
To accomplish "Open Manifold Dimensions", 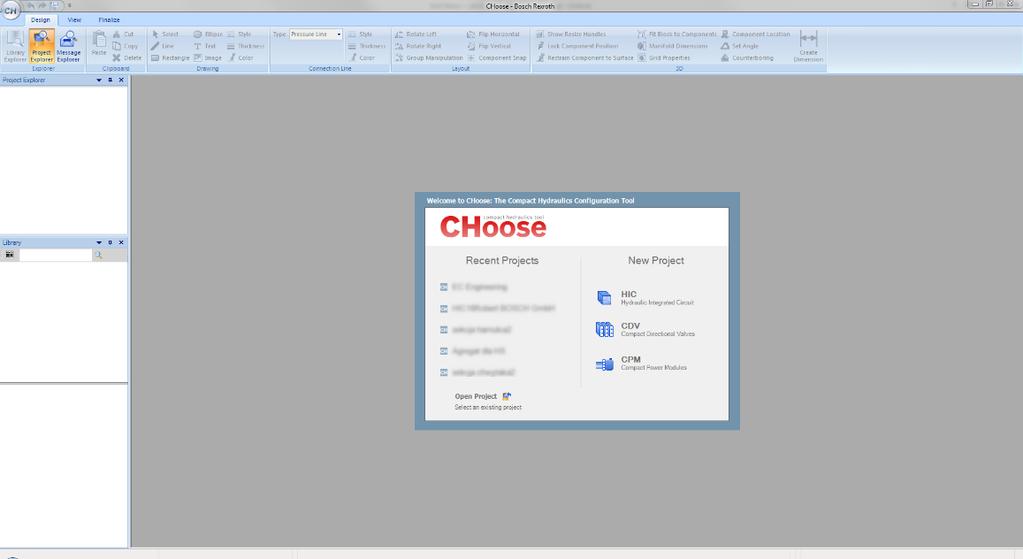I will click(x=673, y=46).
